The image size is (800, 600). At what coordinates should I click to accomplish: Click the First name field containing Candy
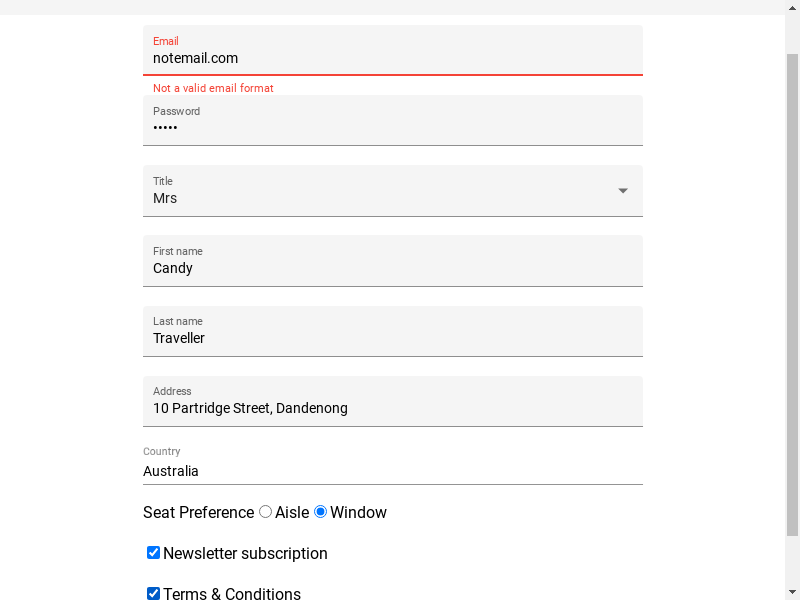[x=393, y=261]
